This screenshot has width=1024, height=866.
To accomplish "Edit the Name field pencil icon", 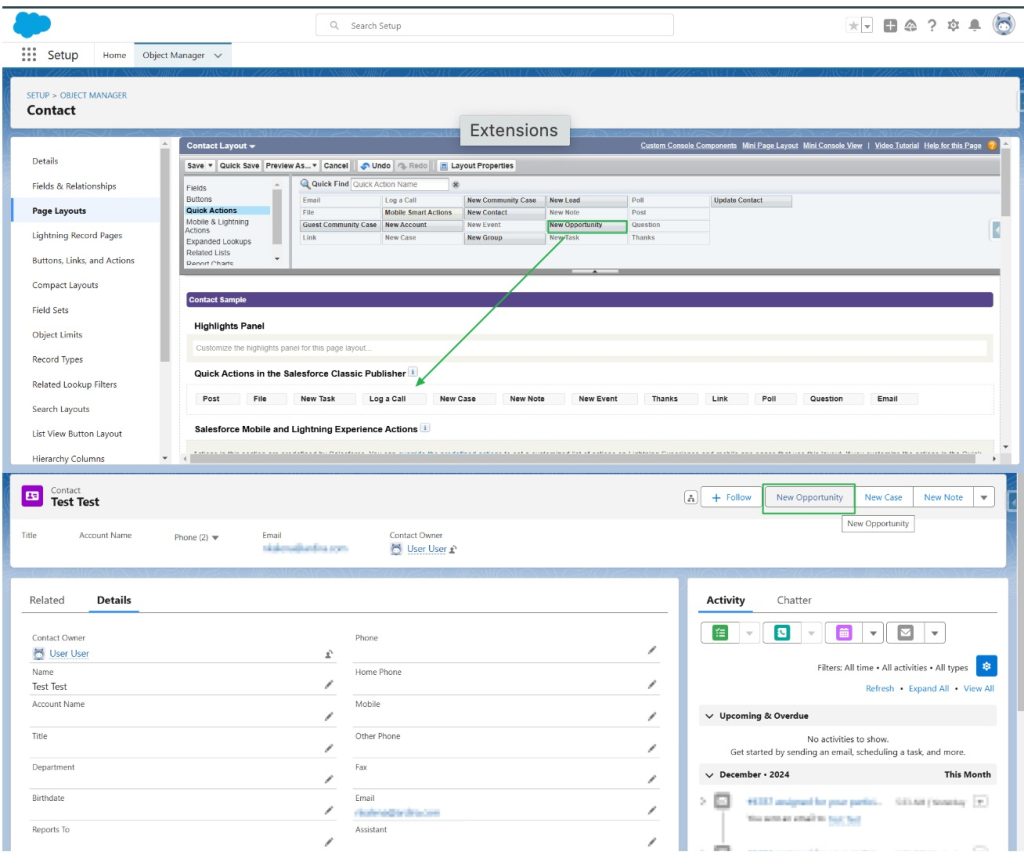I will (x=328, y=686).
